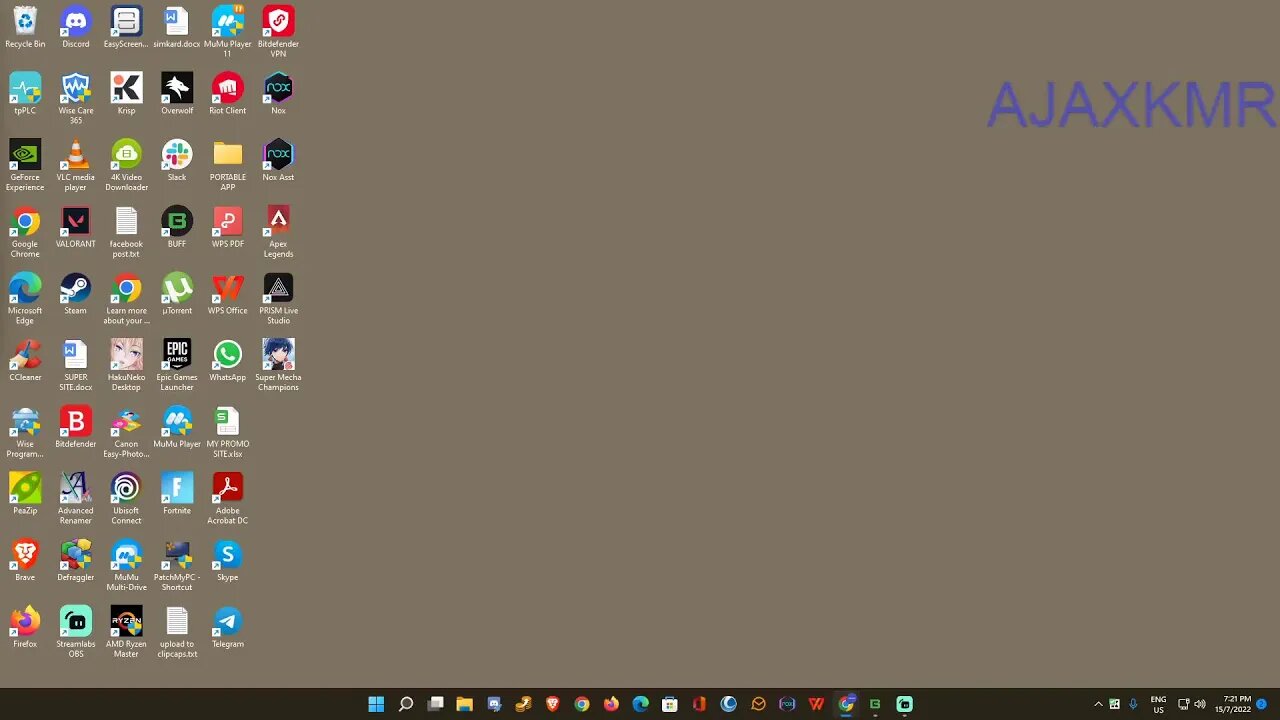
Task: Open the MY PROMO SITE.xlsx spreadsheet
Action: 227,432
